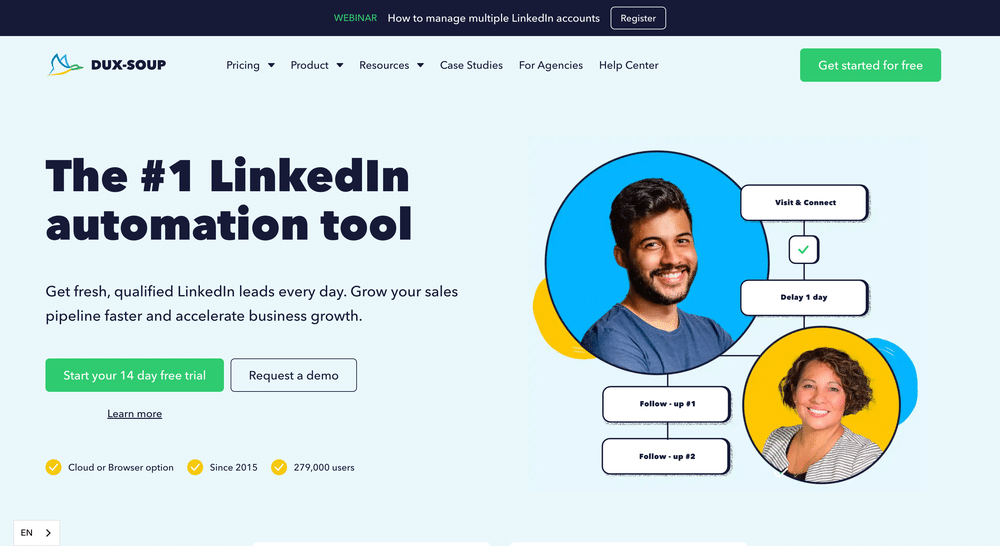Click the Visit & Connect workflow box
The height and width of the screenshot is (546, 1000).
pos(805,203)
